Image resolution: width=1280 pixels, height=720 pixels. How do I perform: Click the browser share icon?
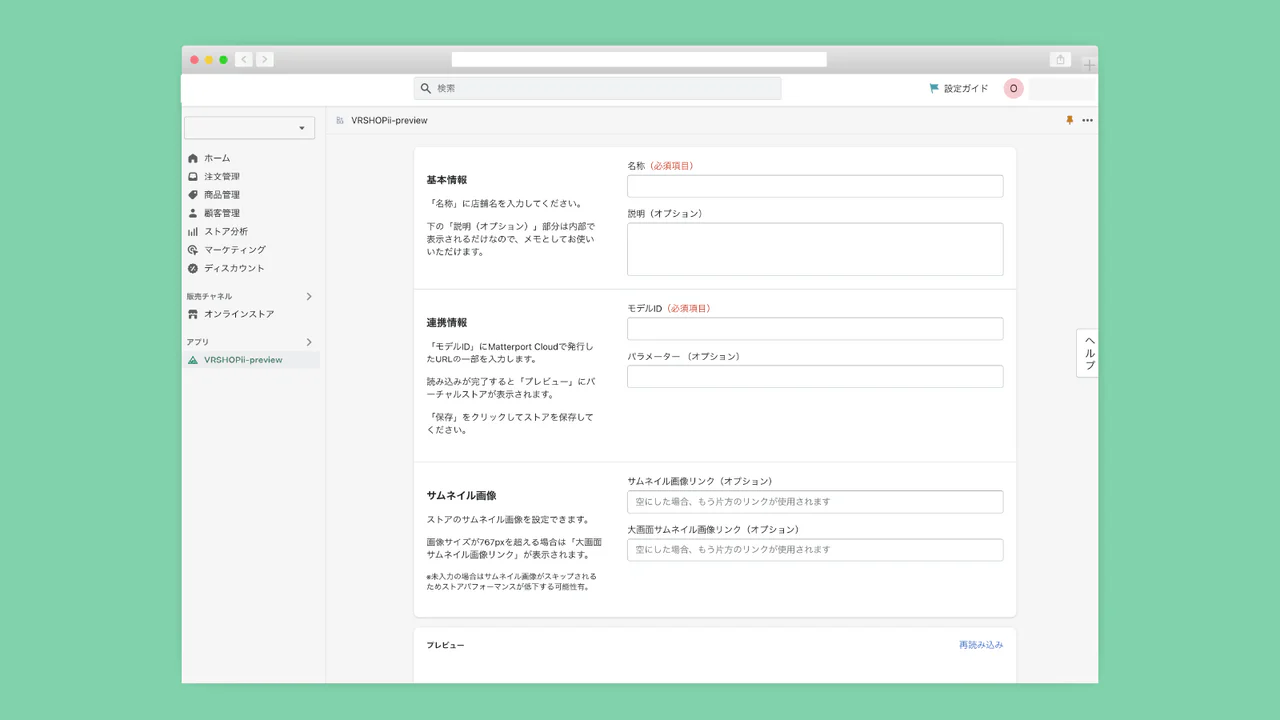(1061, 60)
